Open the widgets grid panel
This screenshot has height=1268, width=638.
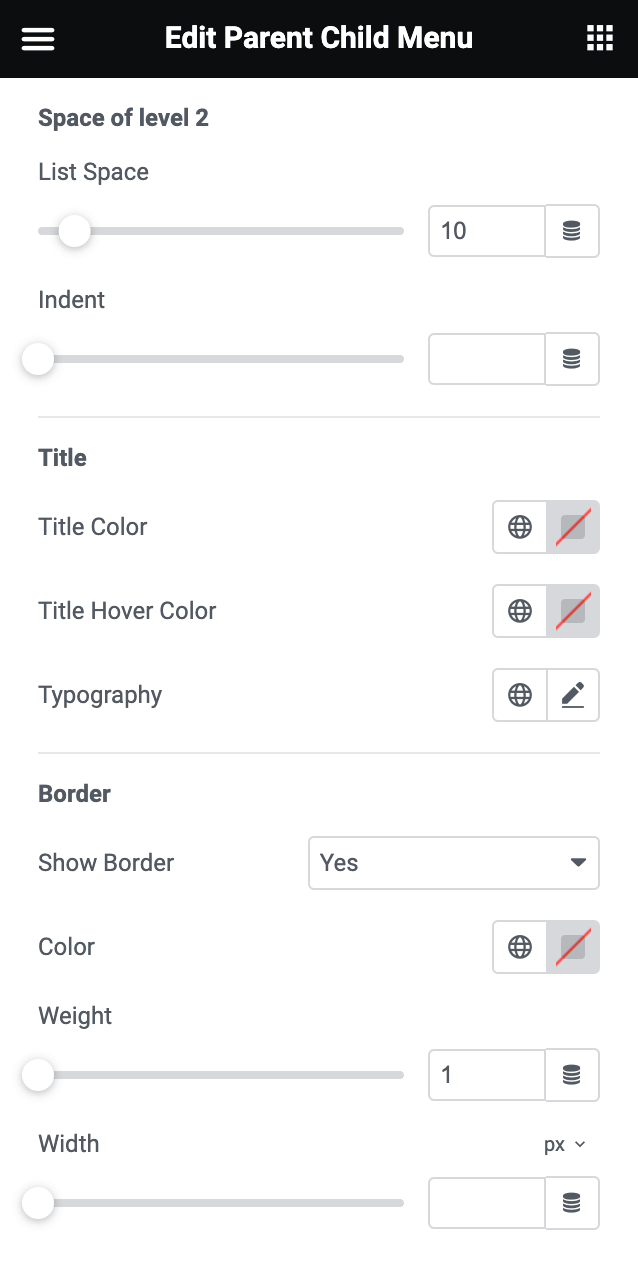[x=599, y=39]
